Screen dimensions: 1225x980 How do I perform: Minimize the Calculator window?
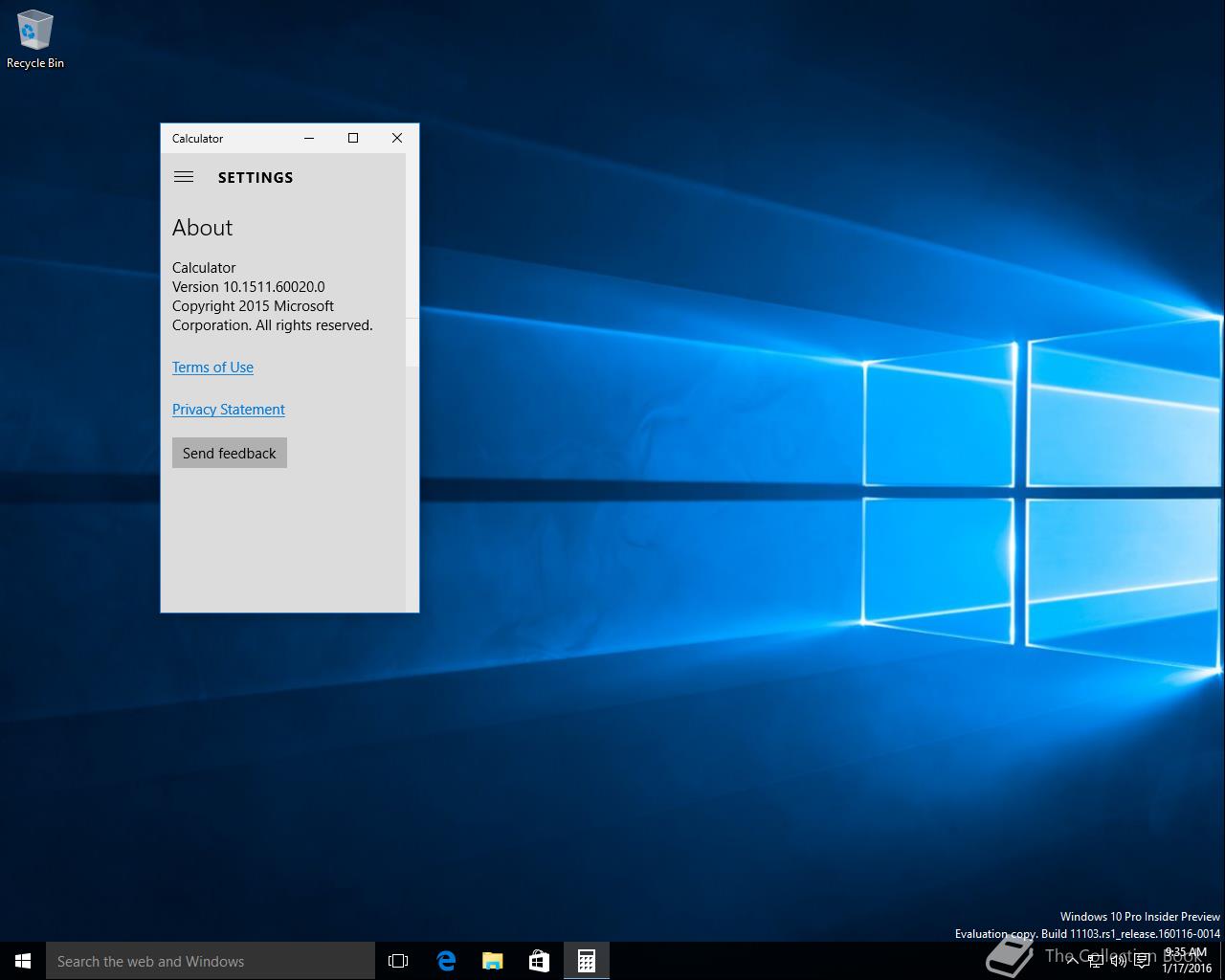coord(309,138)
